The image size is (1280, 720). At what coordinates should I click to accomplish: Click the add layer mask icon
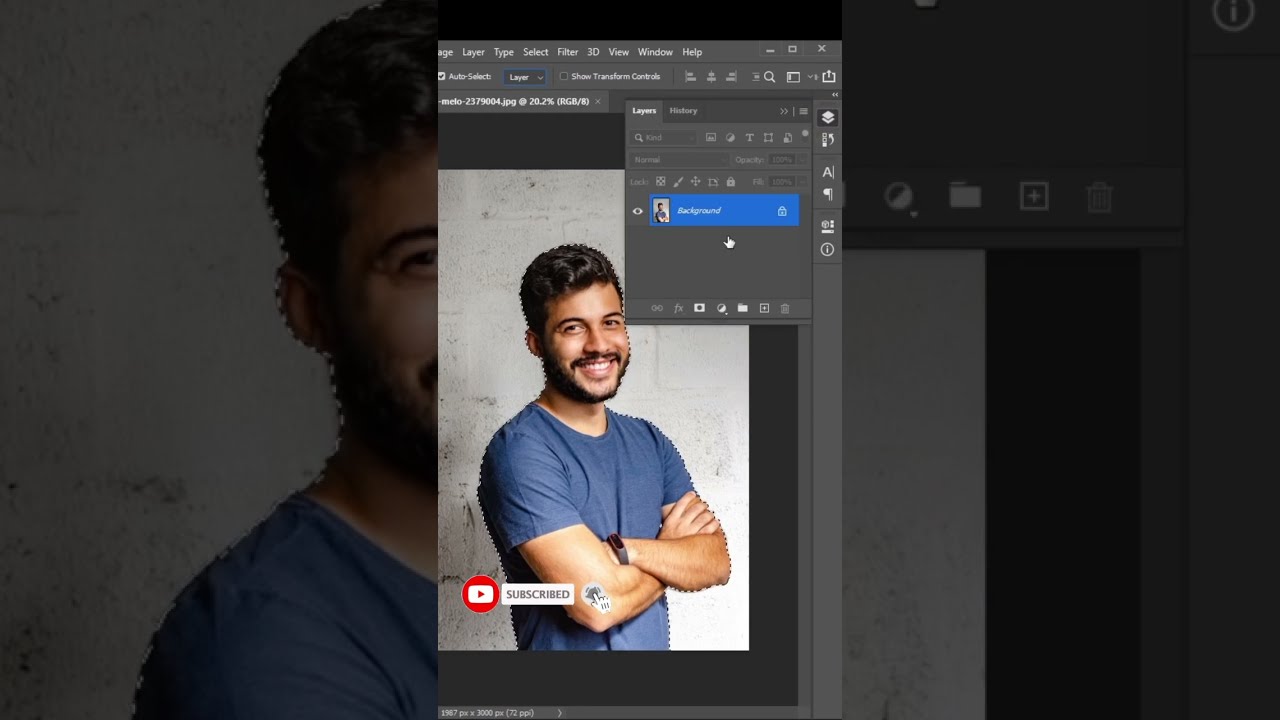point(699,308)
